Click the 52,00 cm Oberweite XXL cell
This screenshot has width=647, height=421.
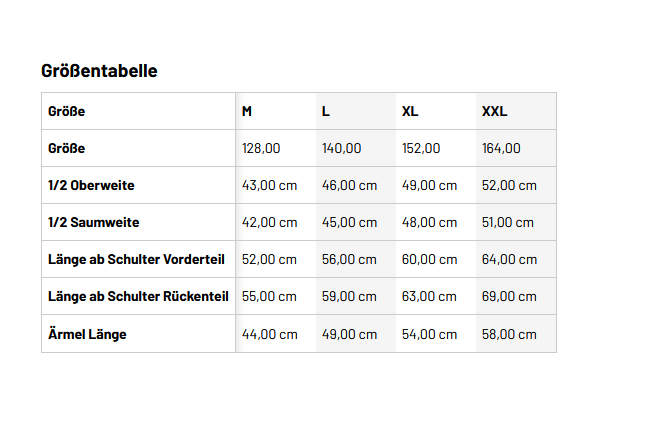(509, 185)
